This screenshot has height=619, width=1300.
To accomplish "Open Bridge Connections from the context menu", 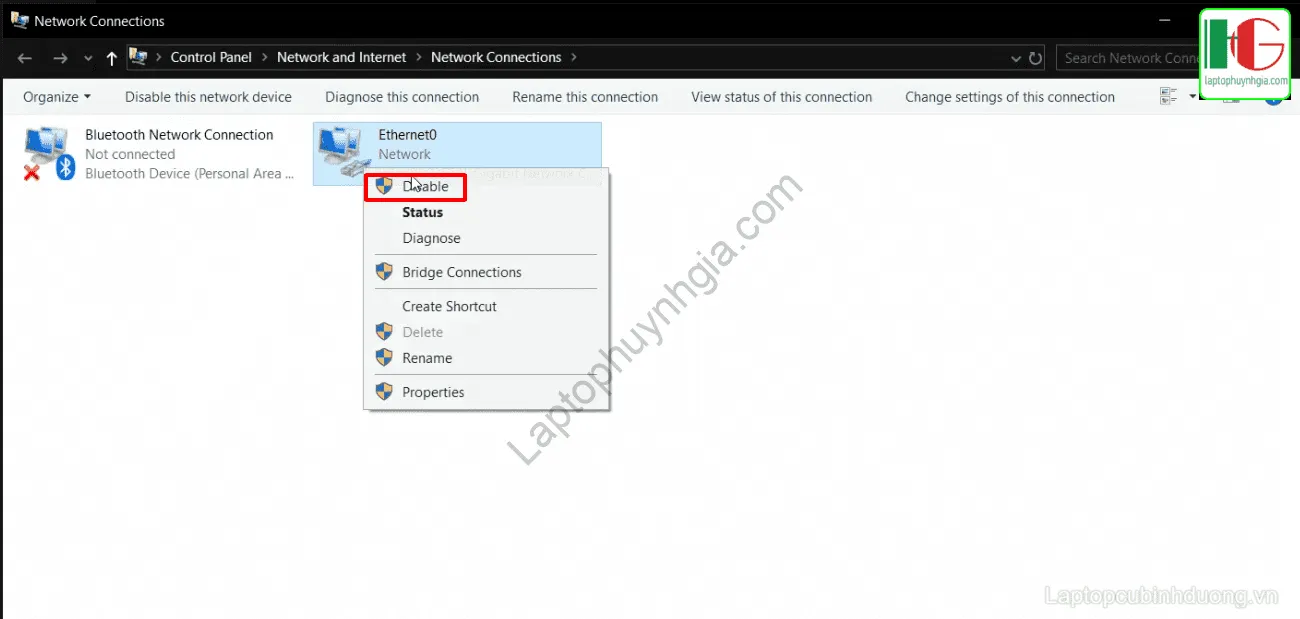I will coord(460,271).
